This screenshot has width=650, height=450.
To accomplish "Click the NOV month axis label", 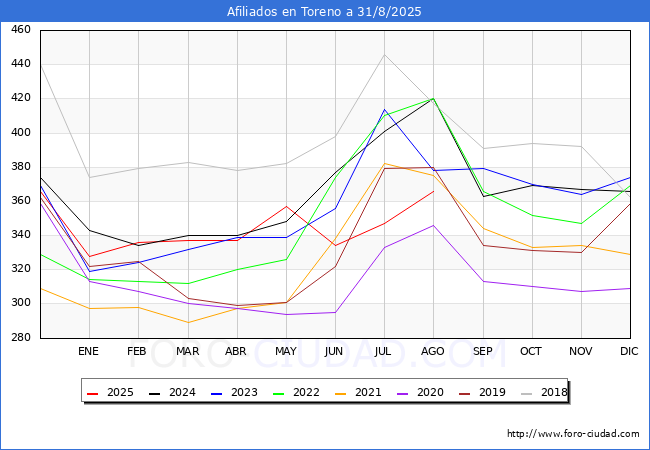I will tap(581, 351).
